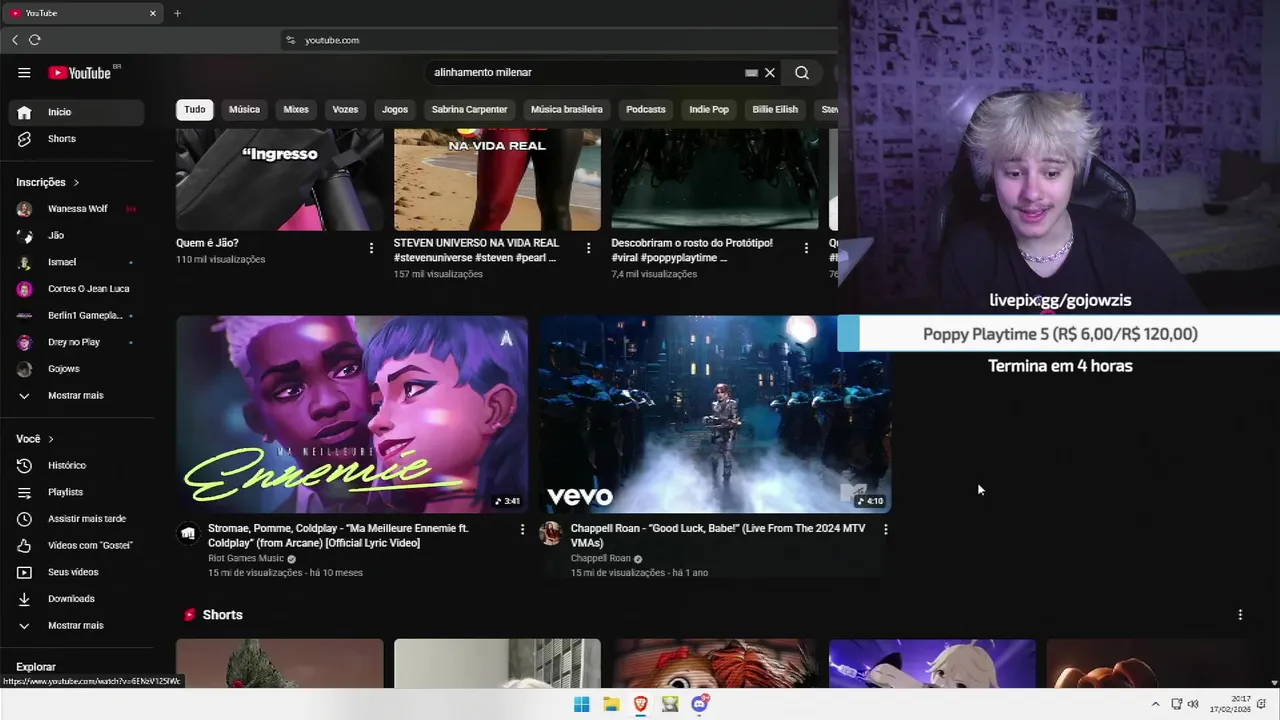The height and width of the screenshot is (720, 1280).
Task: Open Discord from the taskbar
Action: coord(700,704)
